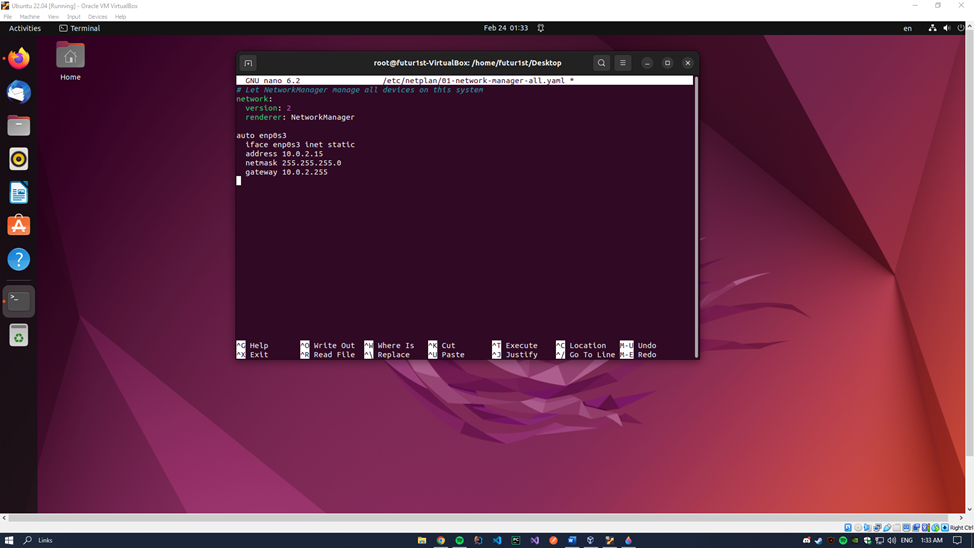Open Visual Studio from Windows taskbar
This screenshot has width=974, height=548.
535,541
